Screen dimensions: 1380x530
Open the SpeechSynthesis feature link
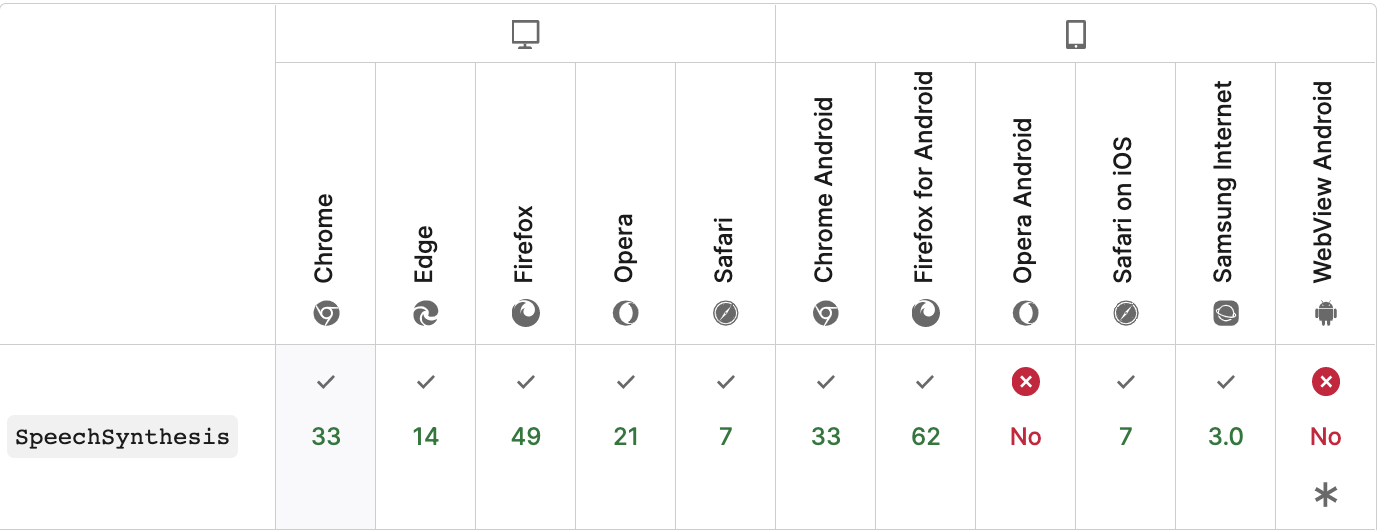122,437
